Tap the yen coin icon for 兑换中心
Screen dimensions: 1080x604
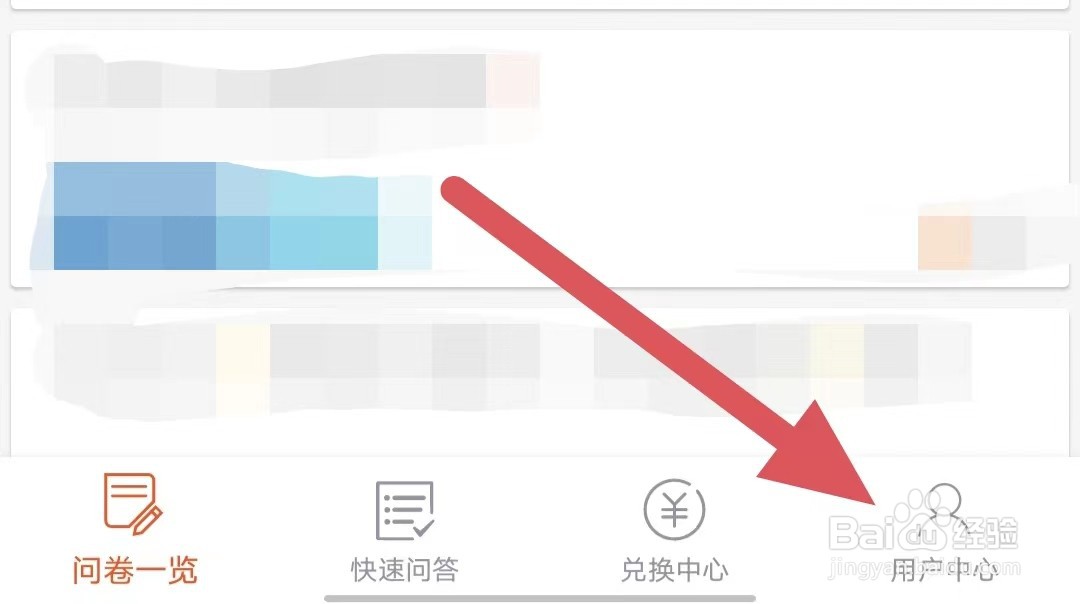(x=674, y=510)
